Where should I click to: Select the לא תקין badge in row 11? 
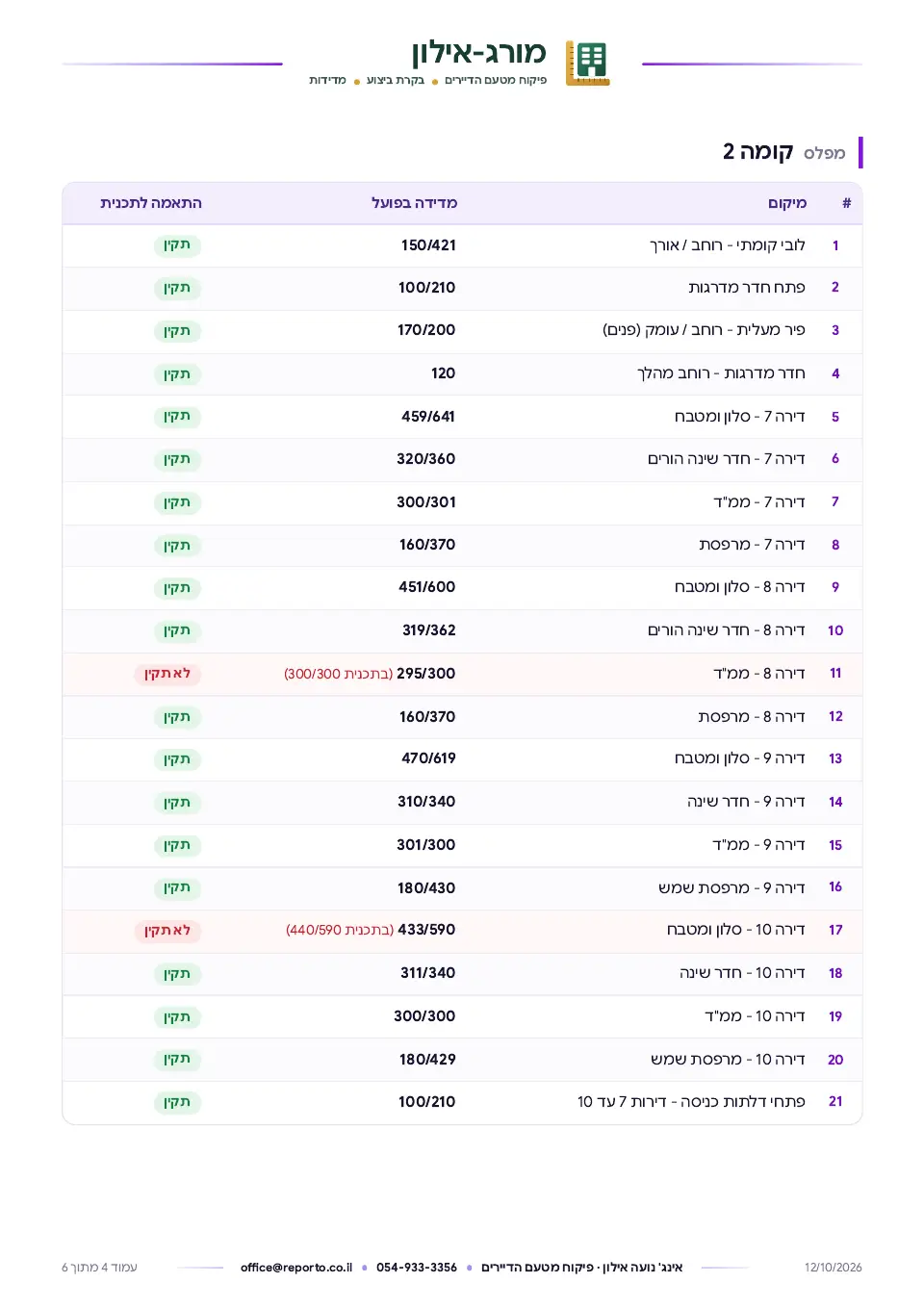(x=167, y=674)
